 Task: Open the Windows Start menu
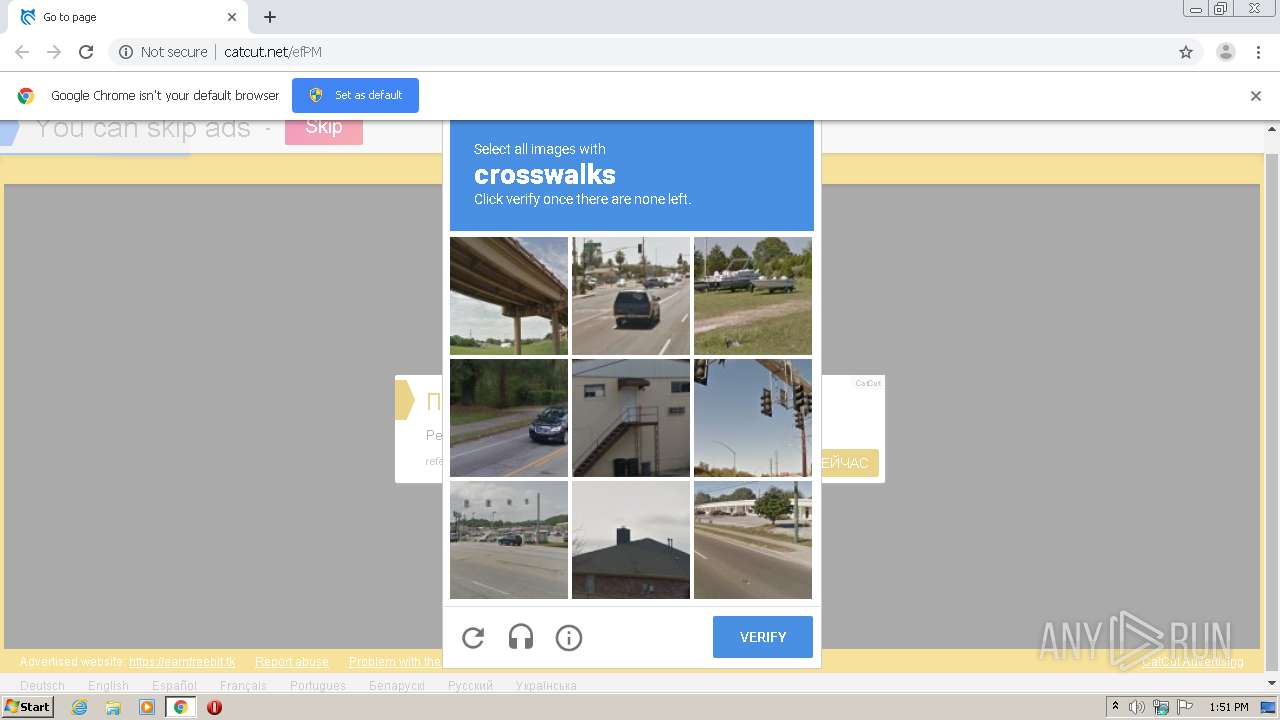28,707
